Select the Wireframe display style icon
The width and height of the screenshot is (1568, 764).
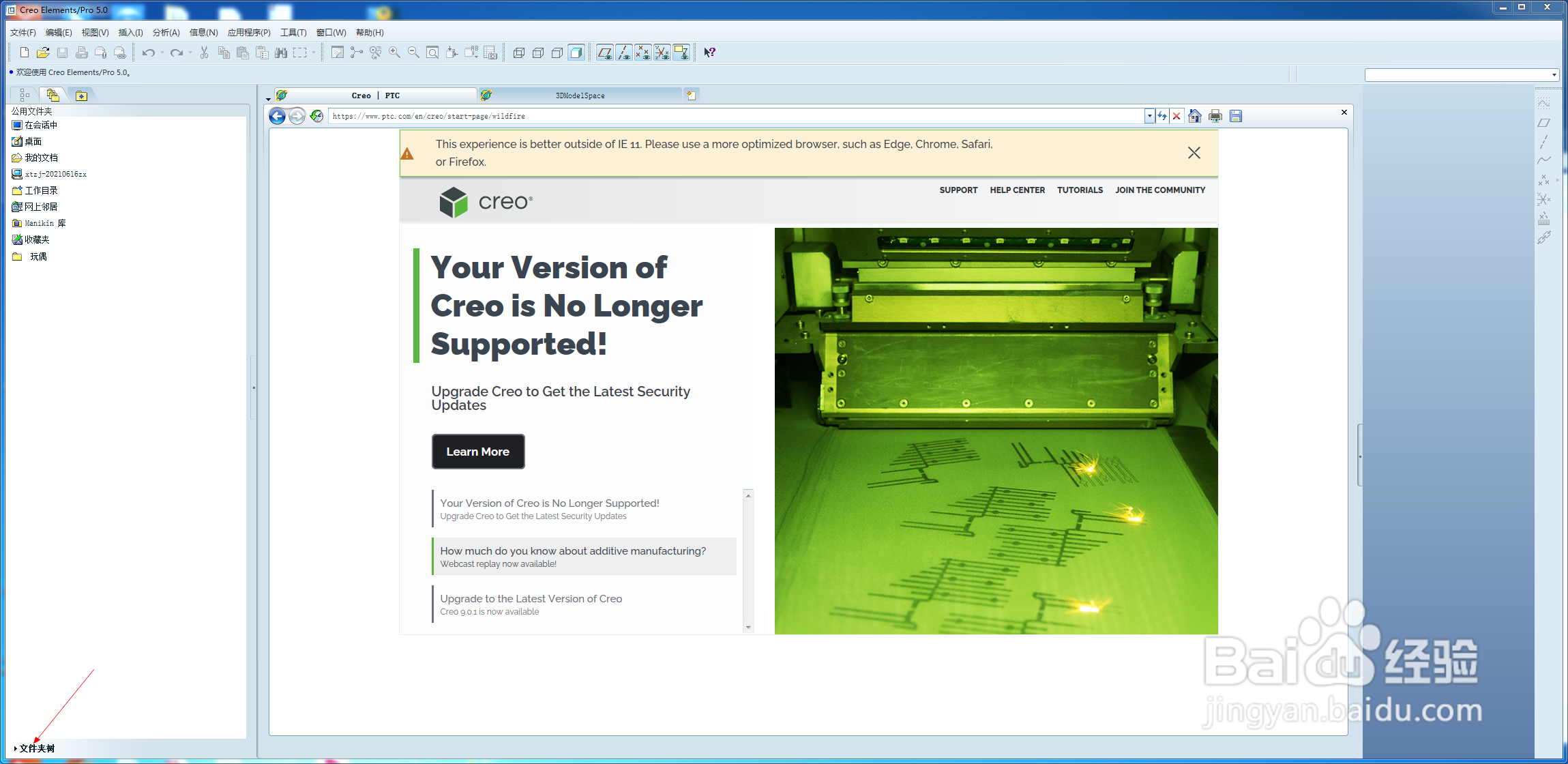[x=519, y=53]
